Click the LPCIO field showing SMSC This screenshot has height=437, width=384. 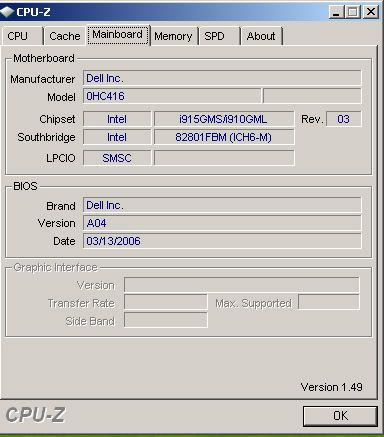117,158
